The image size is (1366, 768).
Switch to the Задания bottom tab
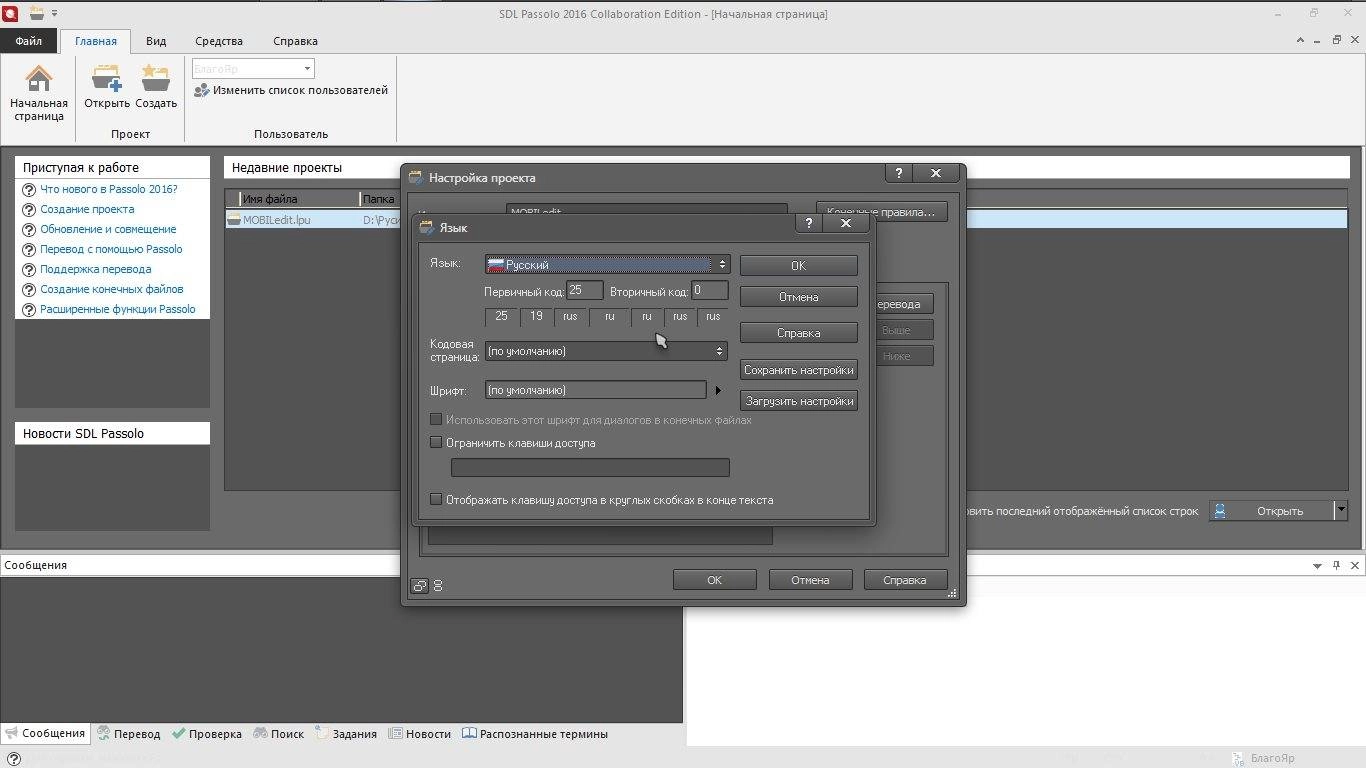point(346,734)
